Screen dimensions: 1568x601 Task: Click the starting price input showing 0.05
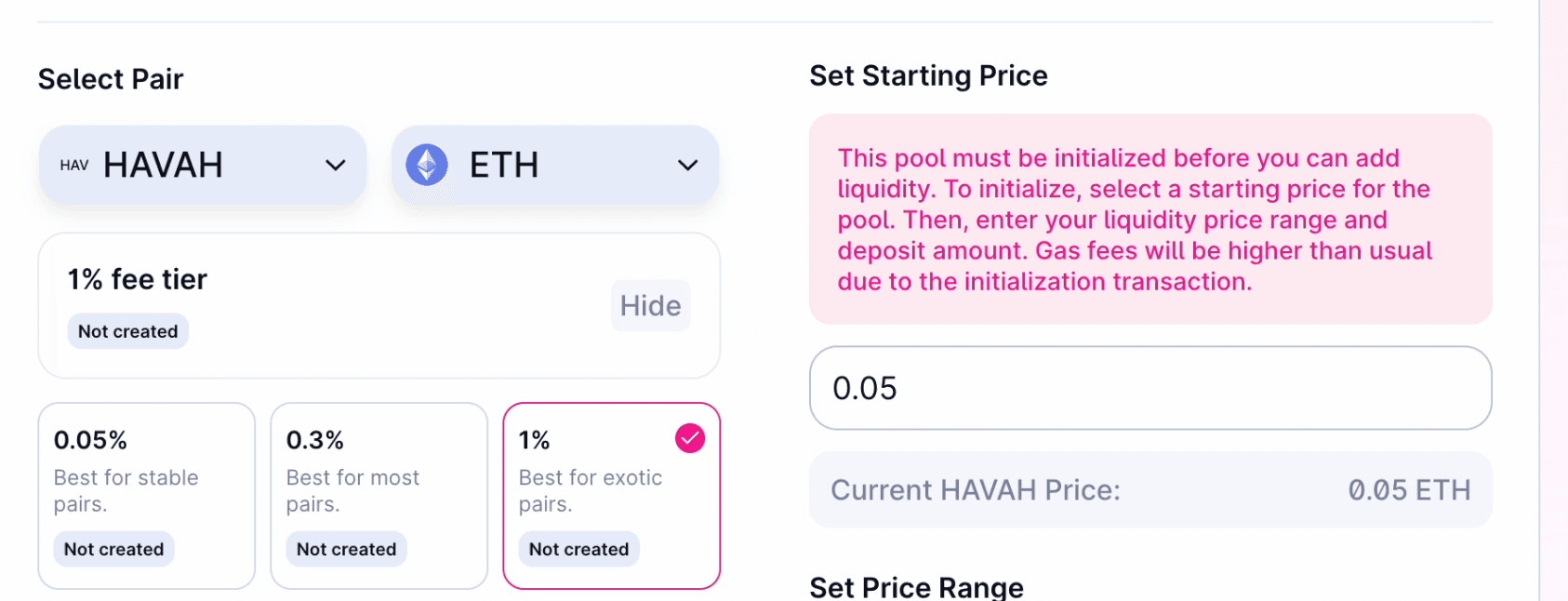pos(1150,388)
